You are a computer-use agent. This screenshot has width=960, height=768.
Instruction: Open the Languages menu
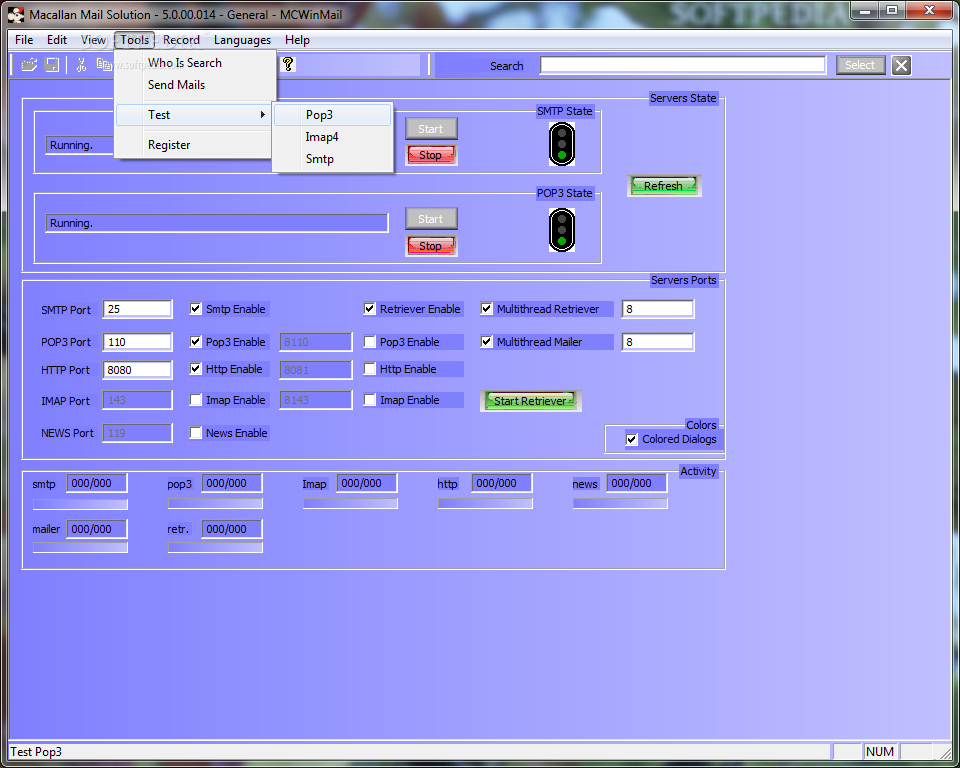242,40
